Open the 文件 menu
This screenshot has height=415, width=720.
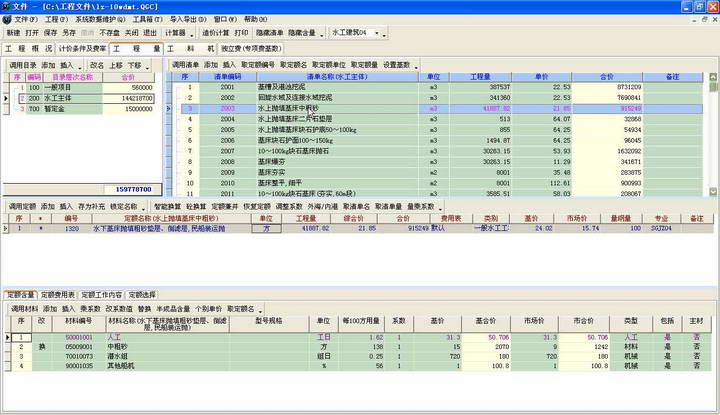click(x=26, y=19)
